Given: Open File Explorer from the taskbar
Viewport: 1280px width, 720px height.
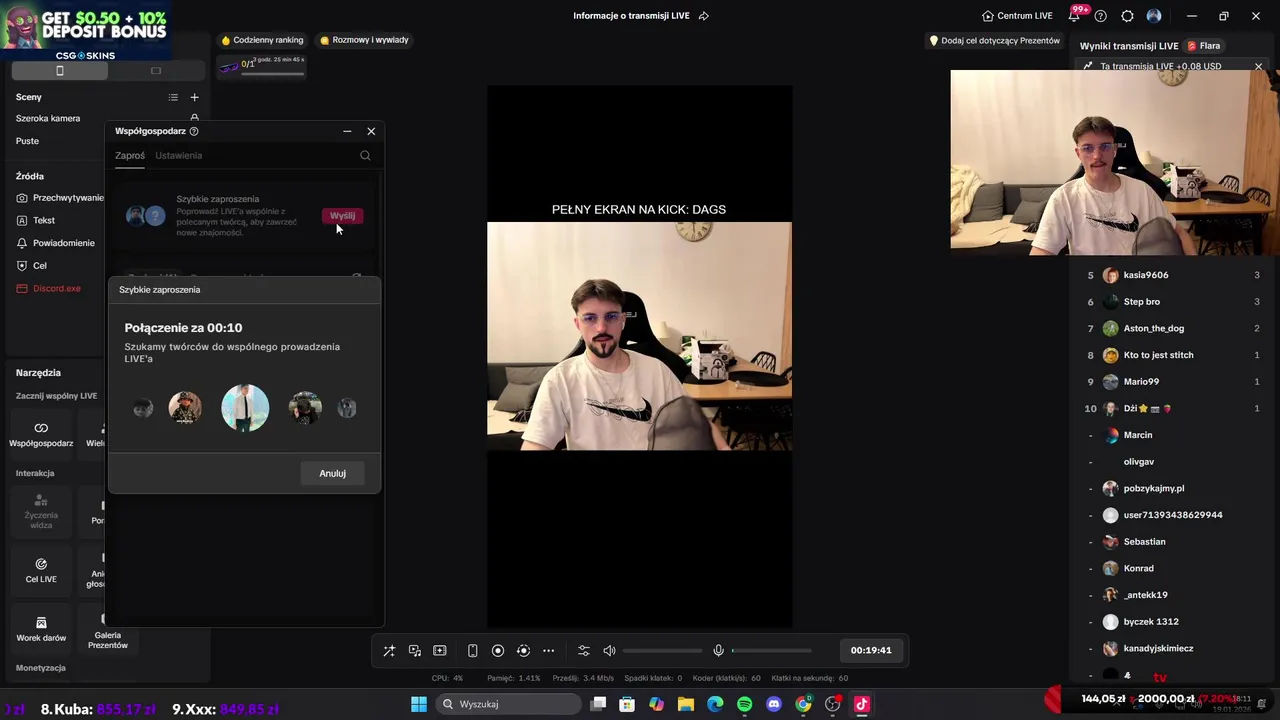Looking at the screenshot, I should [685, 704].
